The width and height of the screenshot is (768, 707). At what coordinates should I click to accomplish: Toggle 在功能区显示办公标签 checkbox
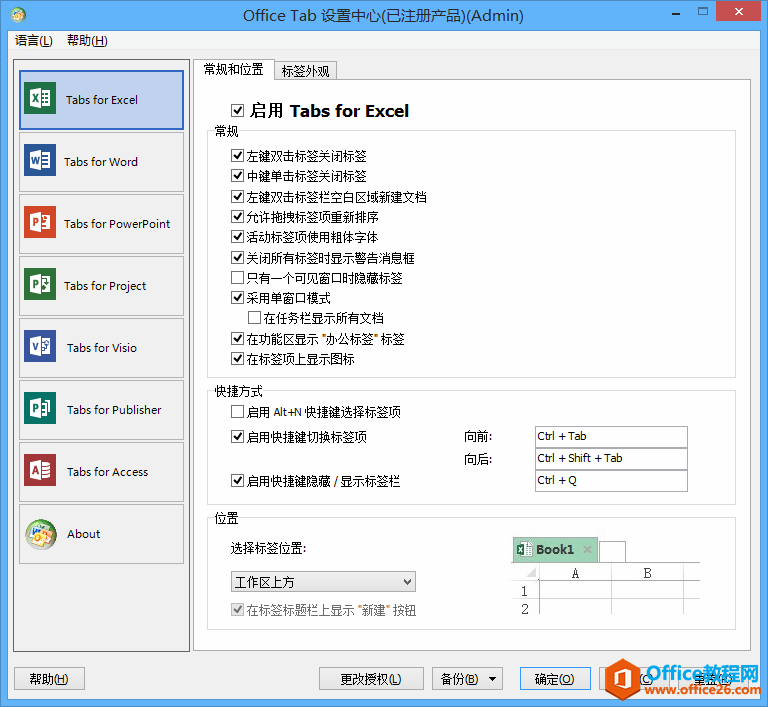click(238, 339)
